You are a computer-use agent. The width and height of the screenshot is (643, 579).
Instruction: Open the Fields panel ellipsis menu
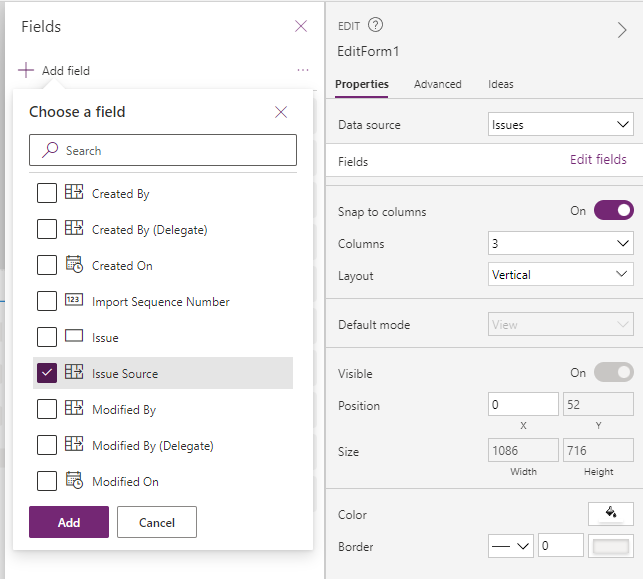coord(303,70)
